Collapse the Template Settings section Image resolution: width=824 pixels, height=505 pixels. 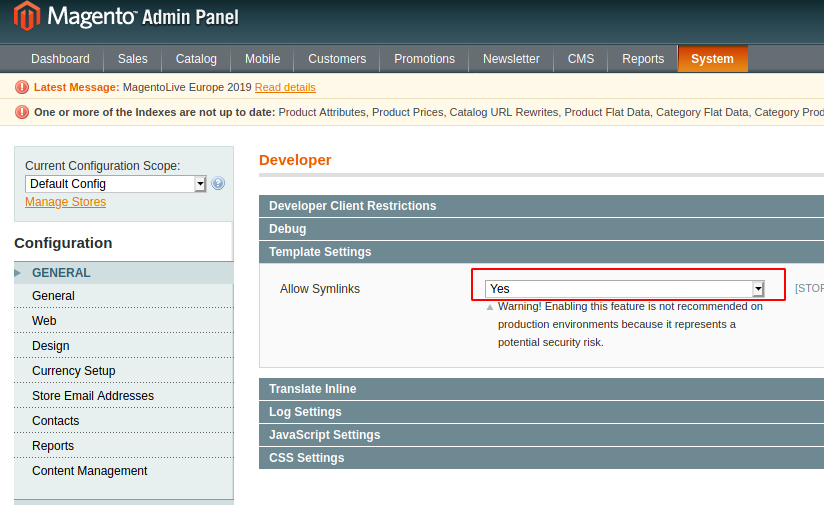click(x=541, y=252)
